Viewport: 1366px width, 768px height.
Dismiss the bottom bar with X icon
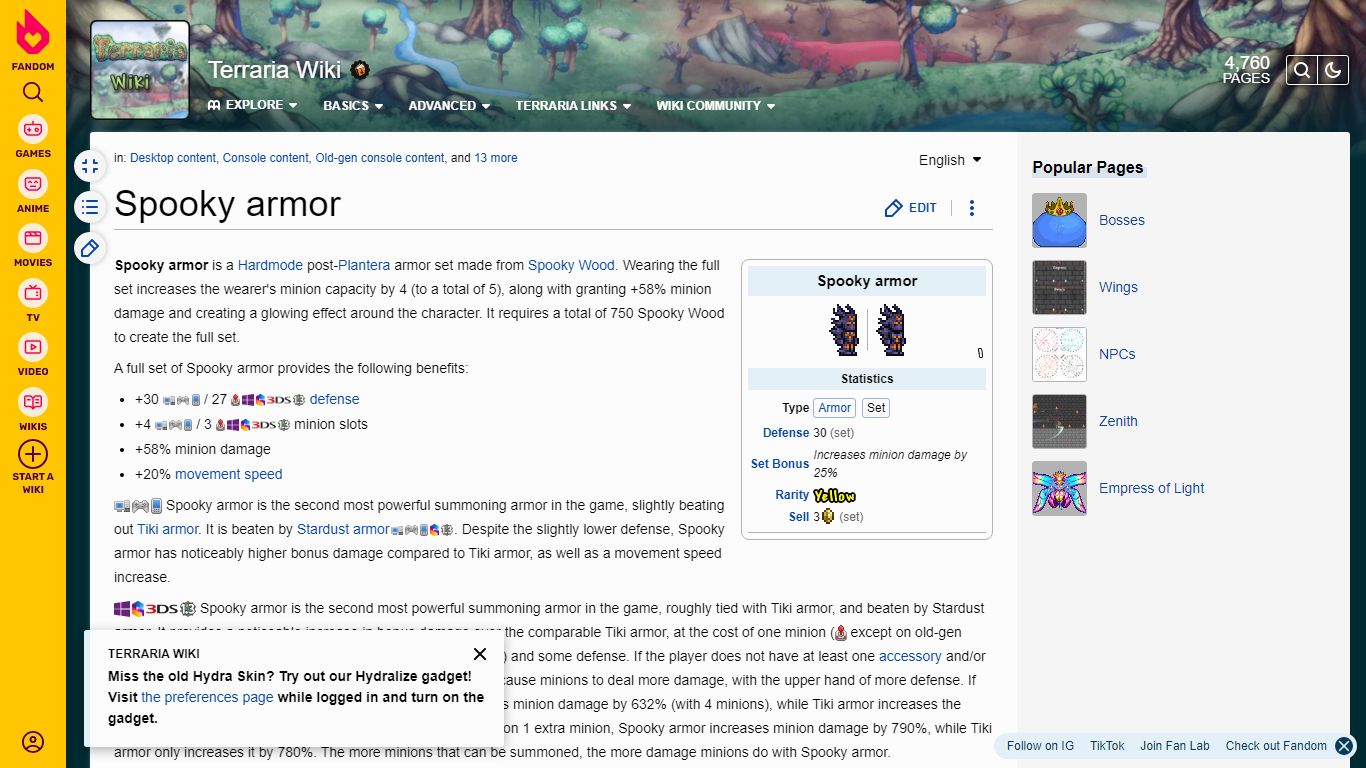(1345, 746)
